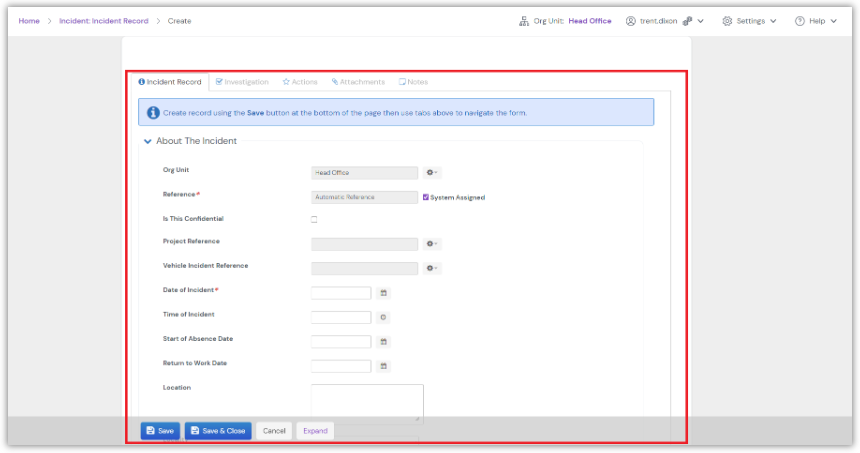Open the trent.dixon user menu

pos(665,21)
